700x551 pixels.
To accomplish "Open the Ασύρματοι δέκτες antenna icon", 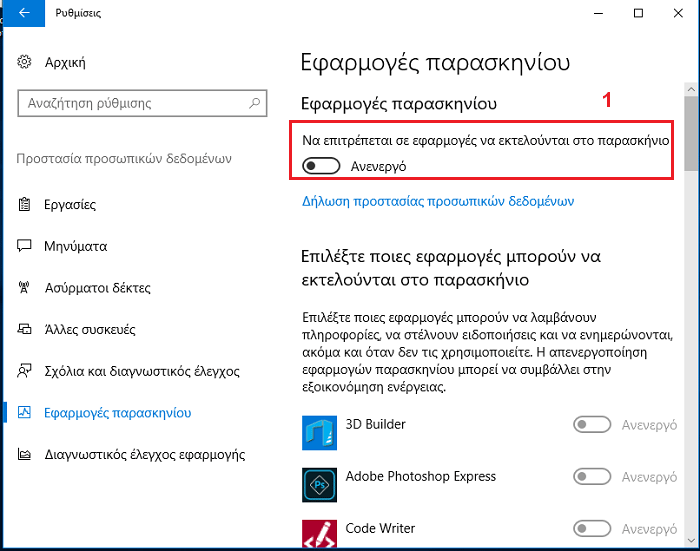I will tap(24, 288).
